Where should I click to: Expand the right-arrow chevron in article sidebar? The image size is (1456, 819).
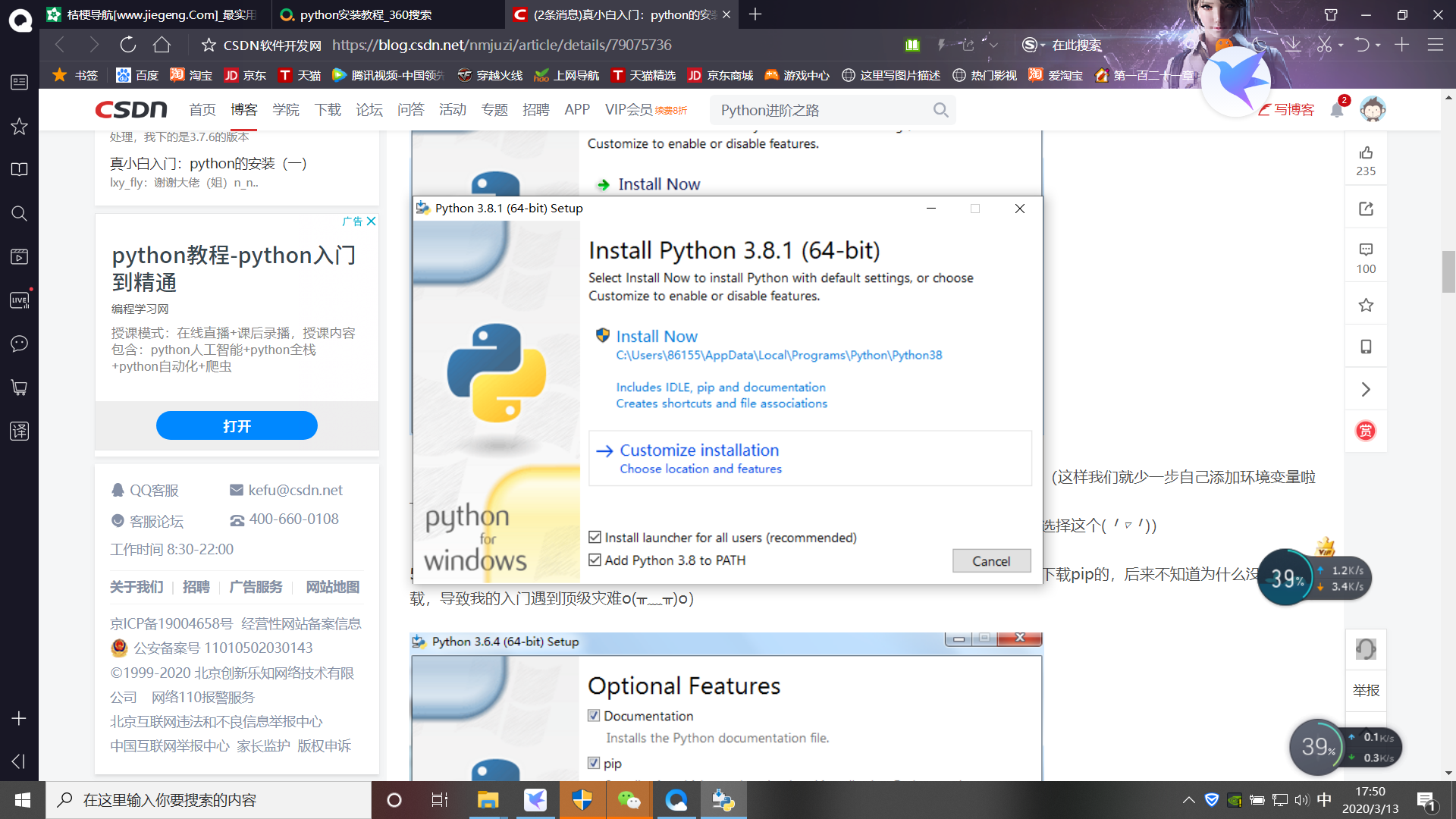click(x=1366, y=389)
